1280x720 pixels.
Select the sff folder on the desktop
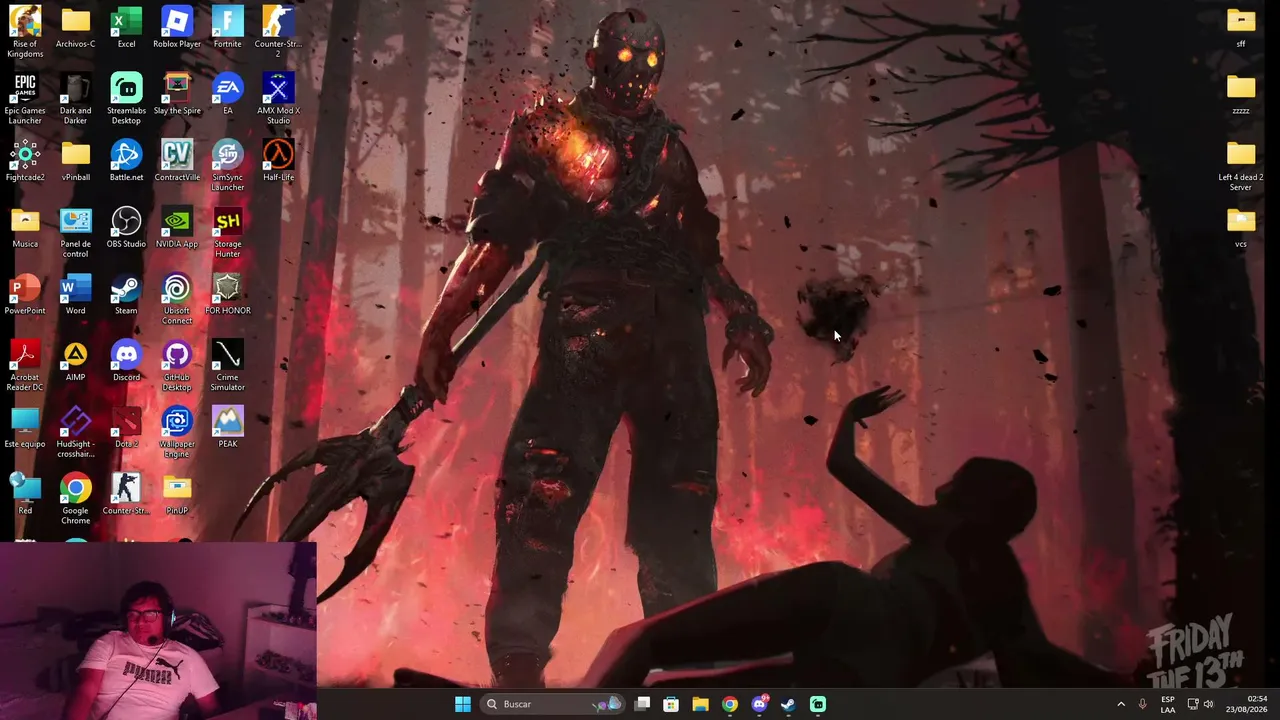[1241, 27]
